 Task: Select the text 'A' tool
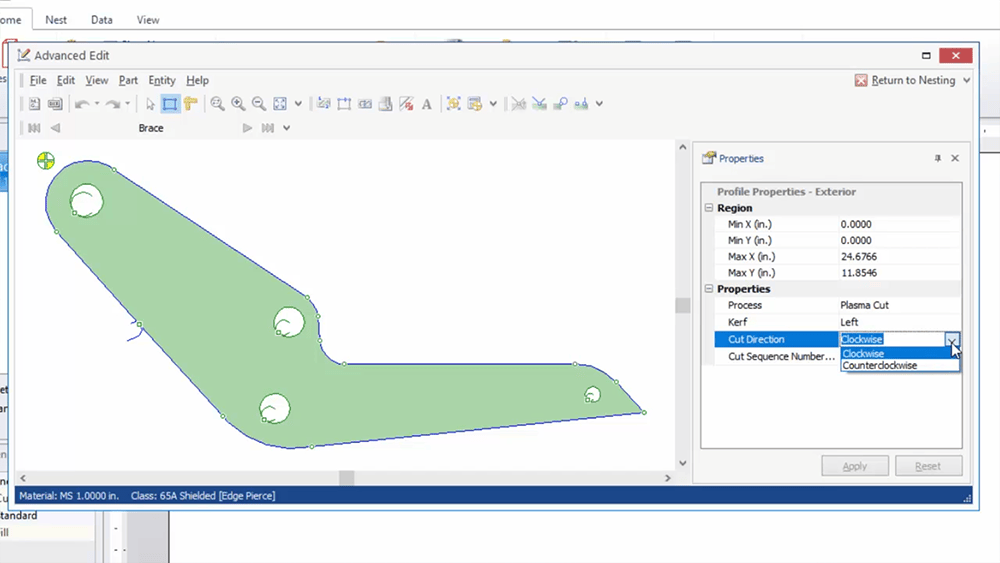pos(426,104)
